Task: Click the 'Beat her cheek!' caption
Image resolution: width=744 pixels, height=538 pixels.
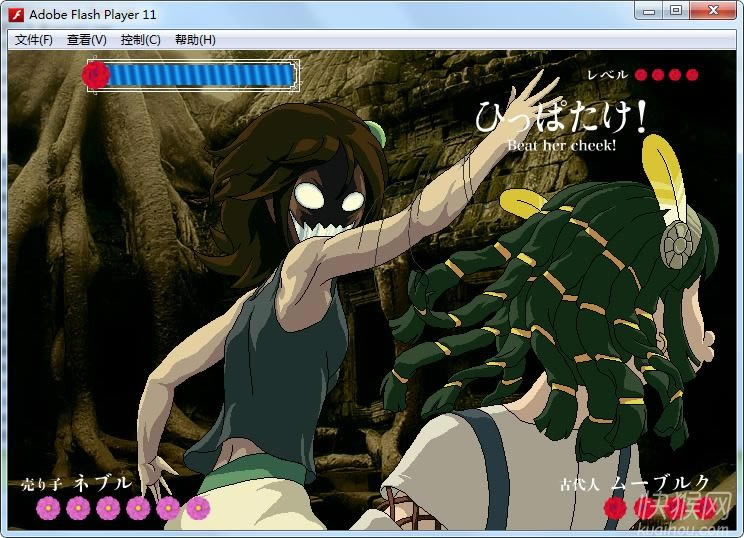Action: (561, 146)
